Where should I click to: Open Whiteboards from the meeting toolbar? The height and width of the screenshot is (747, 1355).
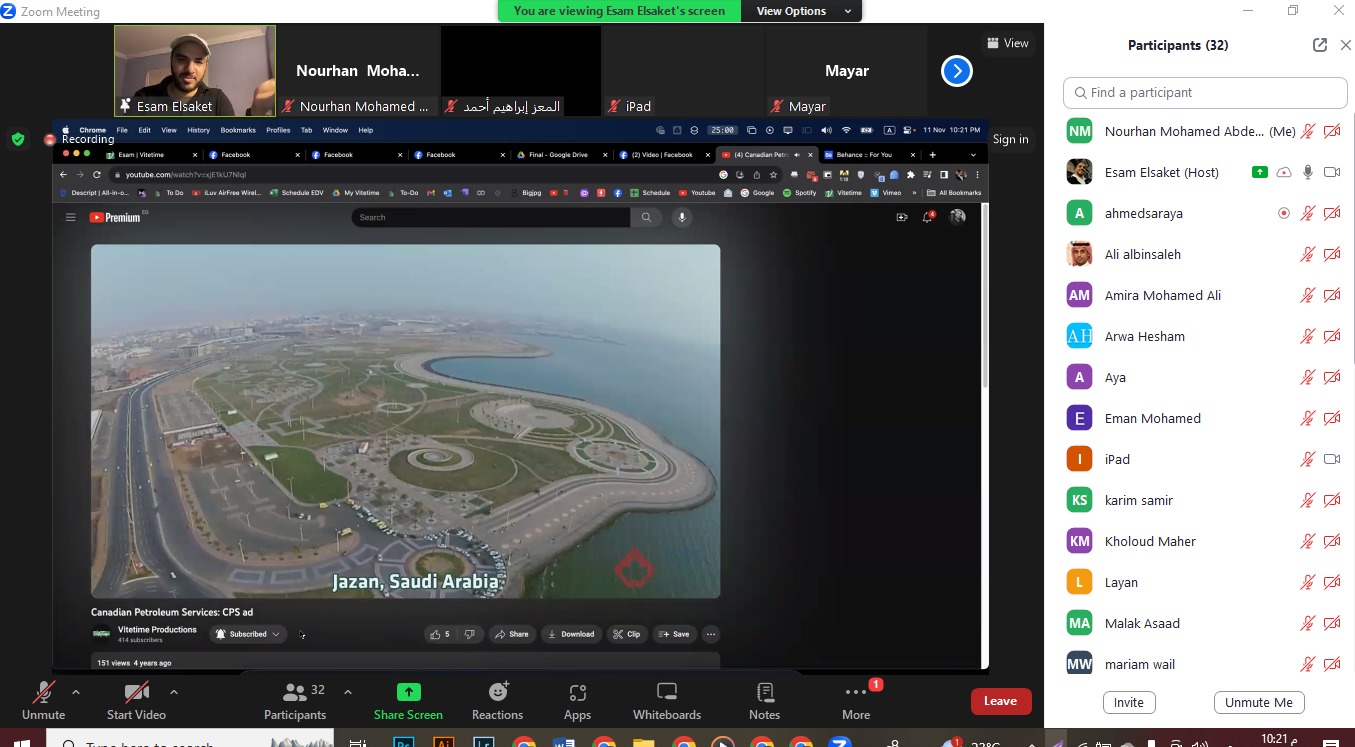667,700
